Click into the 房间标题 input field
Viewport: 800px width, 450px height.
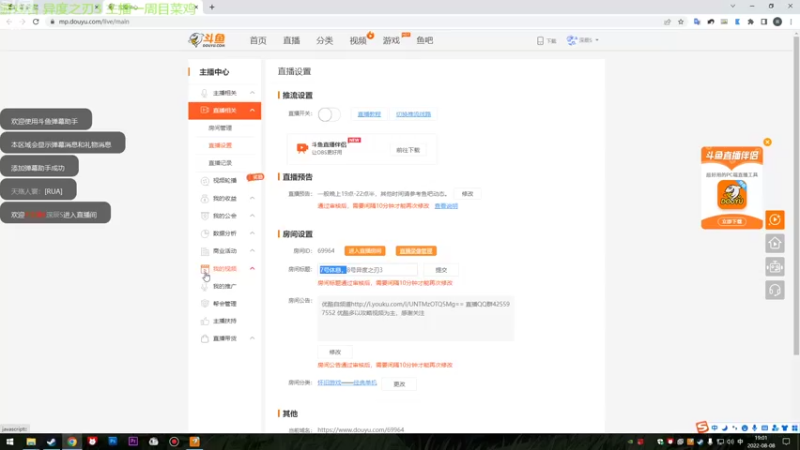(x=367, y=269)
